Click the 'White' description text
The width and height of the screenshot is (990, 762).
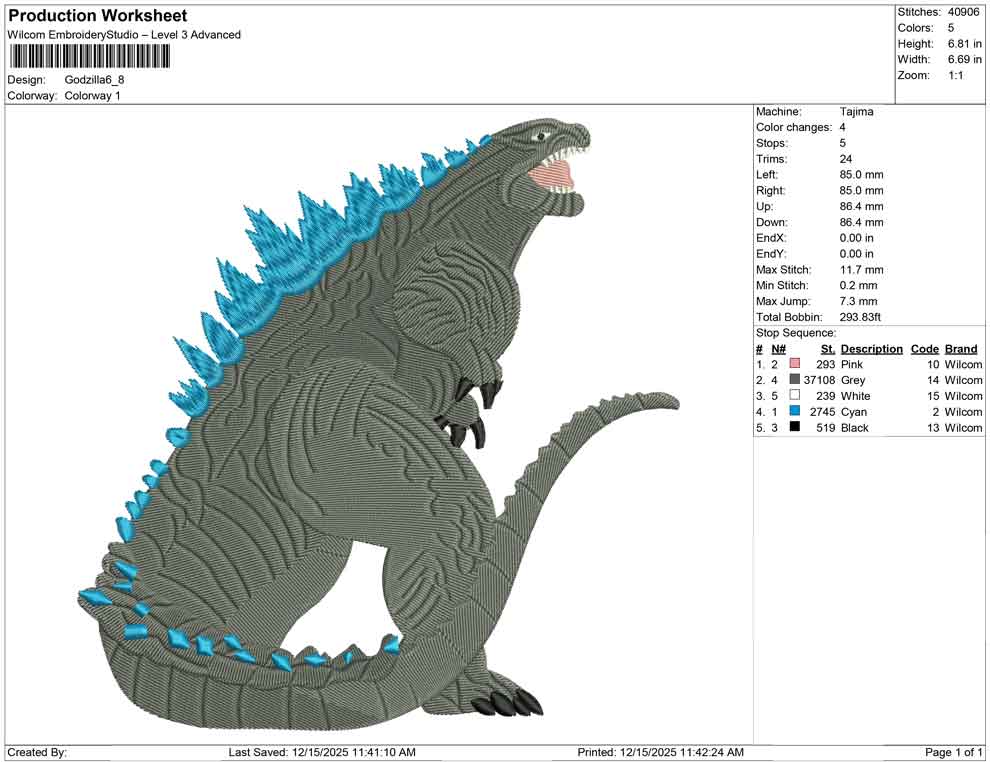coord(856,396)
